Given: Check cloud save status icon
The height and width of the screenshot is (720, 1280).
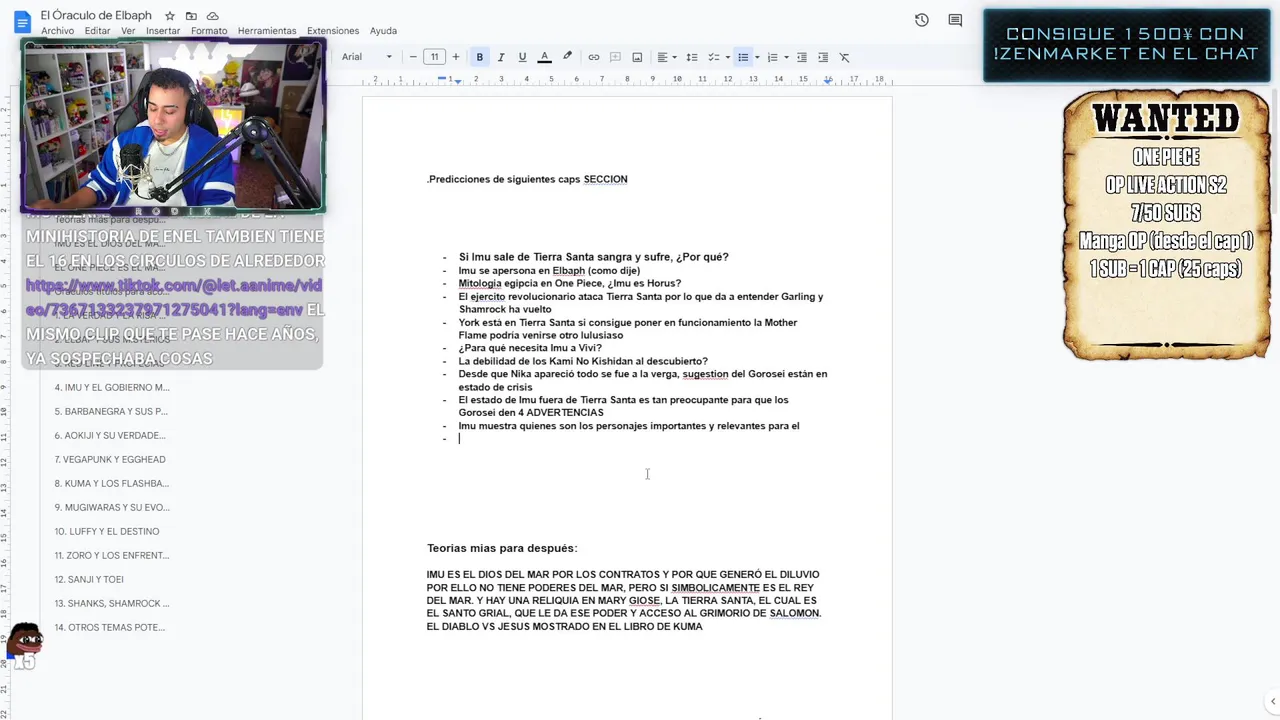Looking at the screenshot, I should [213, 17].
